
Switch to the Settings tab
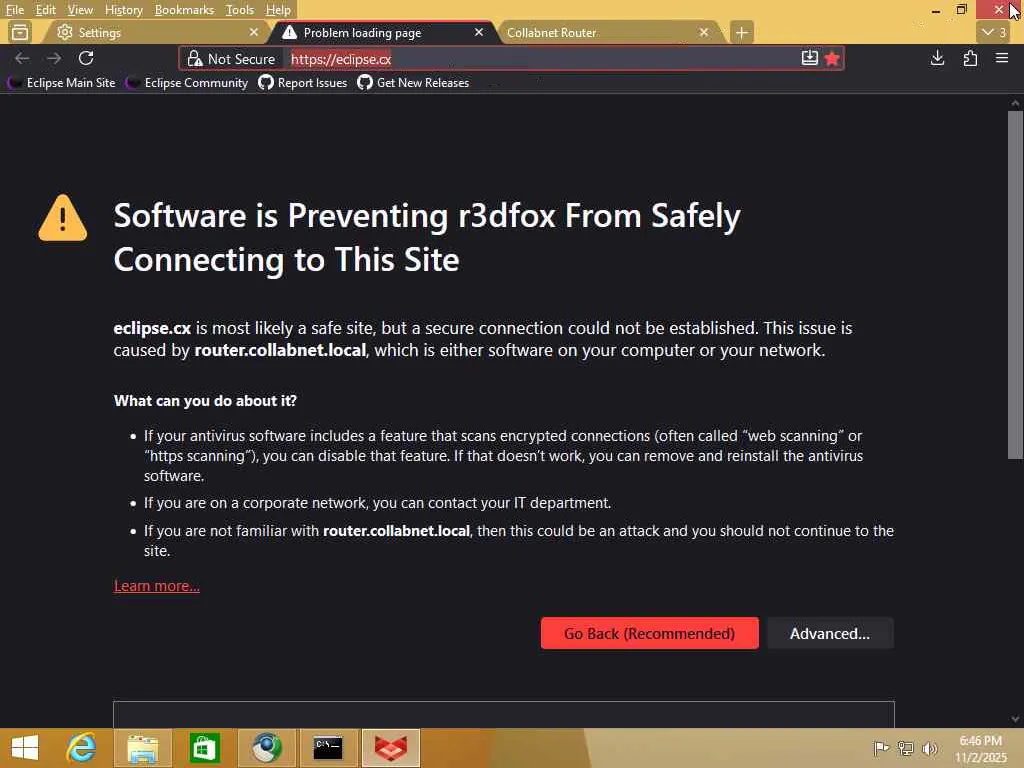[x=153, y=32]
